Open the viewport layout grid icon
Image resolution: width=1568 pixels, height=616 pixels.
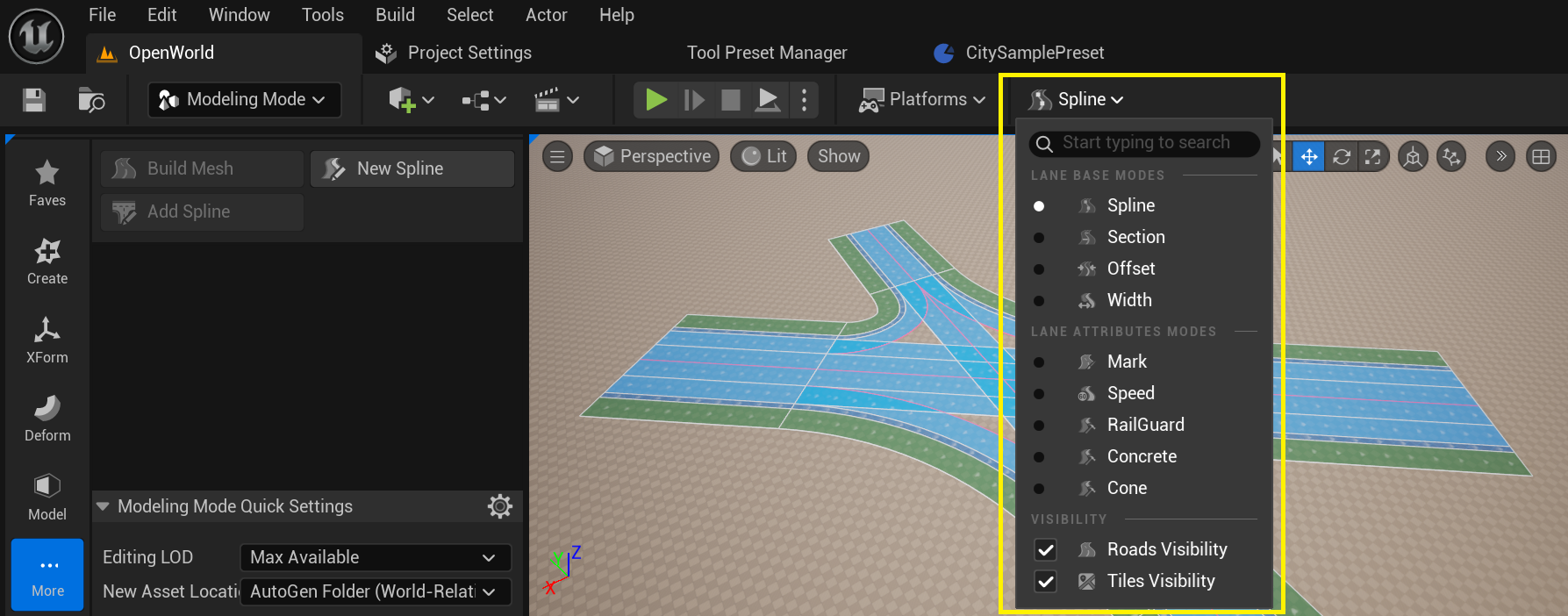(1541, 157)
